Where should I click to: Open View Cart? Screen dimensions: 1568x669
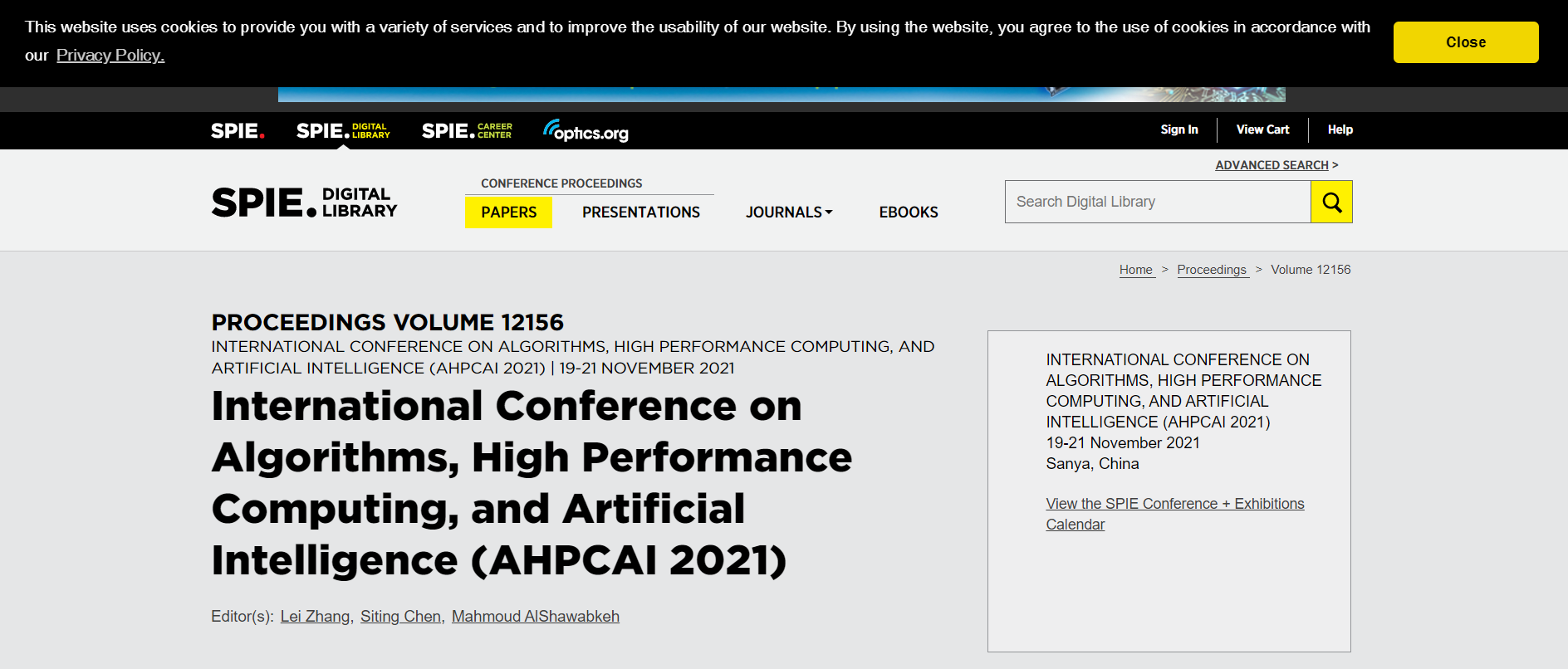[x=1262, y=129]
